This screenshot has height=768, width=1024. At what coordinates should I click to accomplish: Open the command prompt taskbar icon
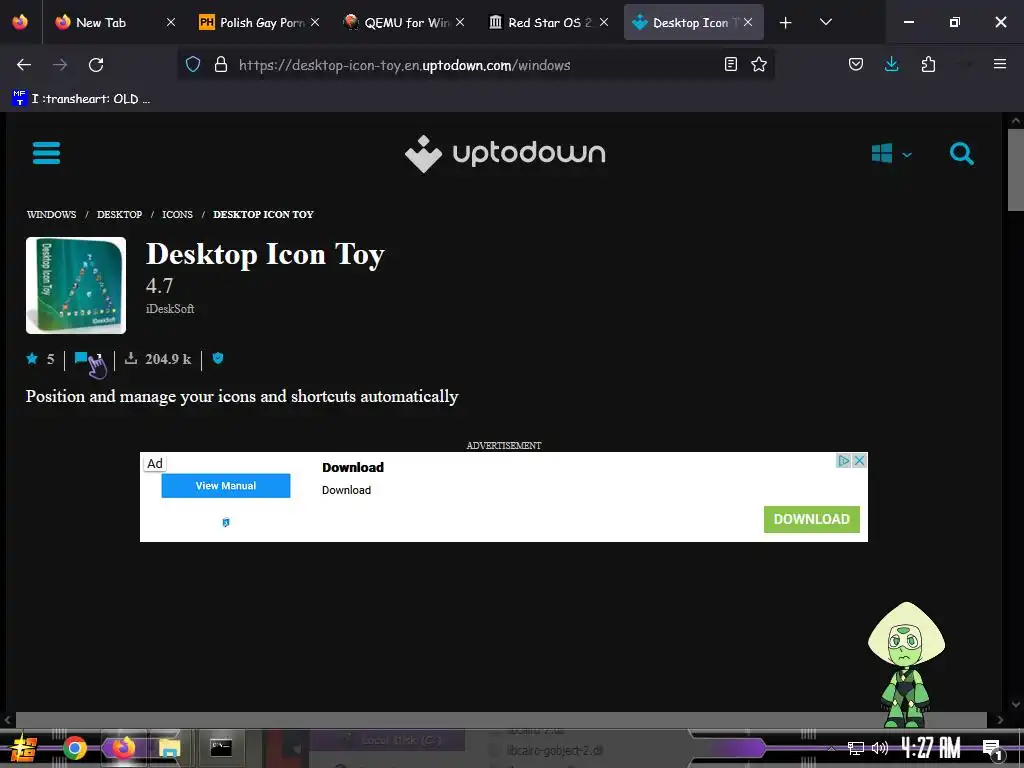(x=221, y=748)
